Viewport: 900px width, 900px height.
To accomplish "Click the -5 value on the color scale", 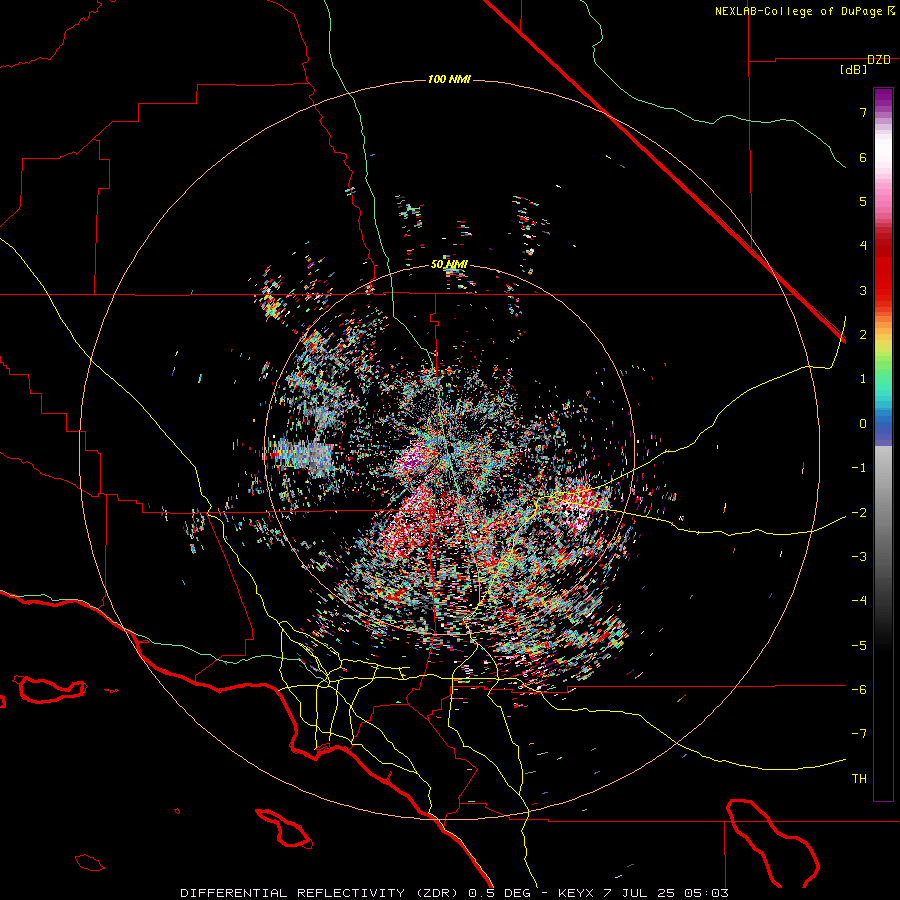I will tap(859, 645).
